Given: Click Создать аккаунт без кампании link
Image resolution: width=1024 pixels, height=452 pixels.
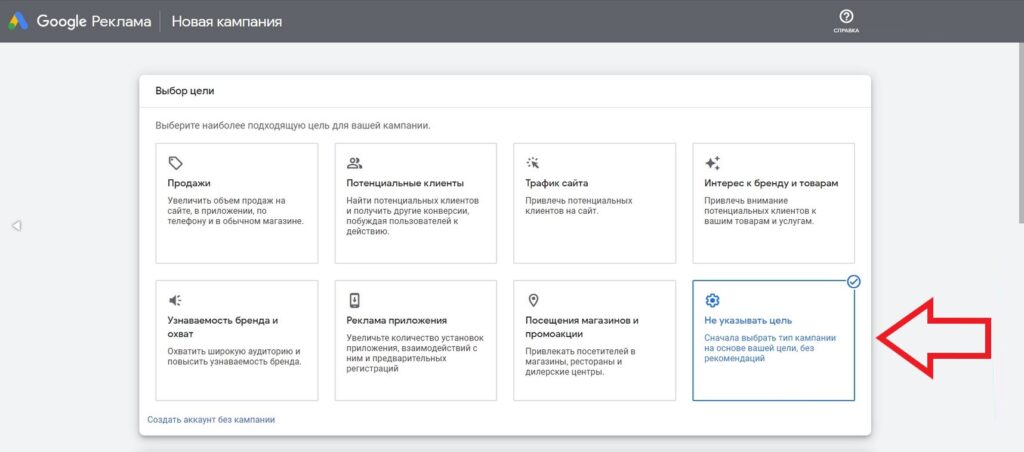Looking at the screenshot, I should tap(211, 419).
